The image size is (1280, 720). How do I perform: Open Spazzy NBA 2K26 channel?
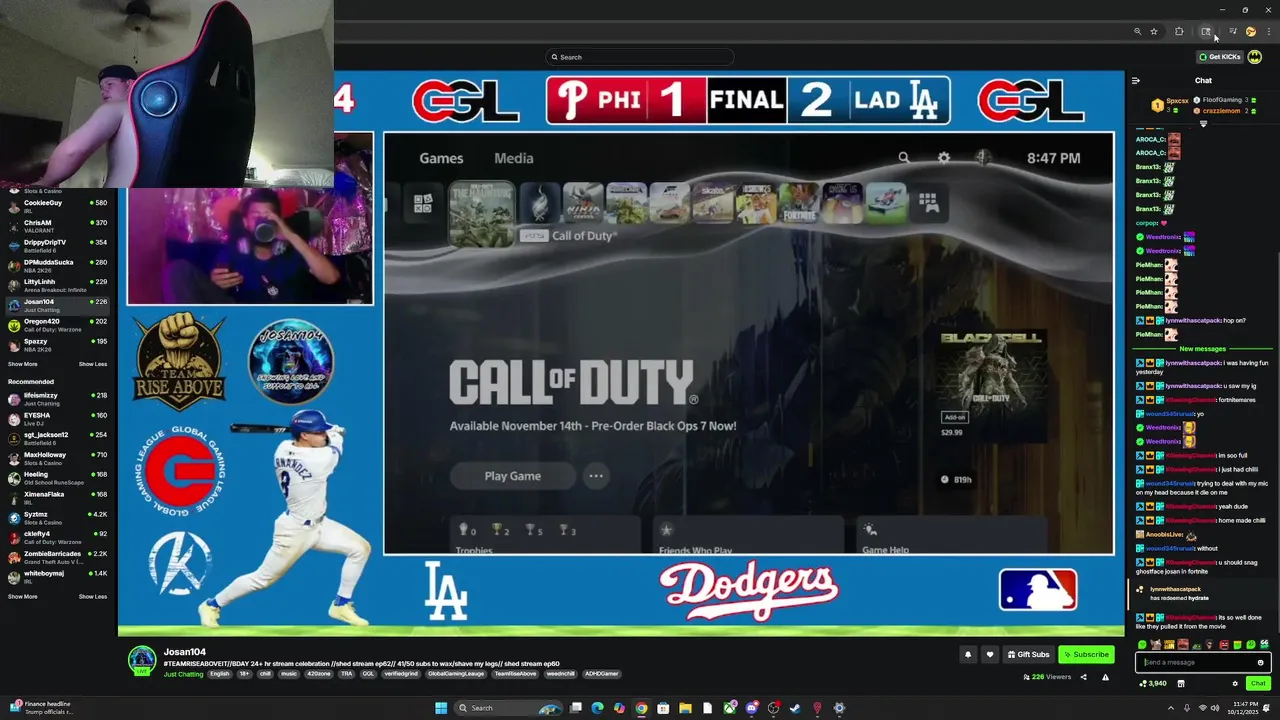point(58,344)
